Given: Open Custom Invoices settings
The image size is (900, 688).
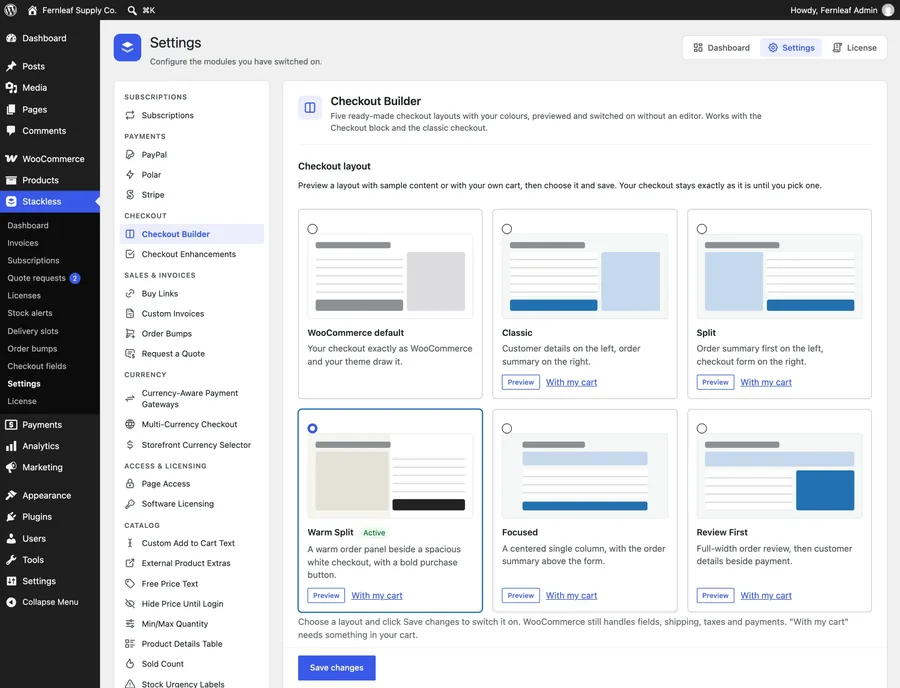Looking at the screenshot, I should point(192,314).
